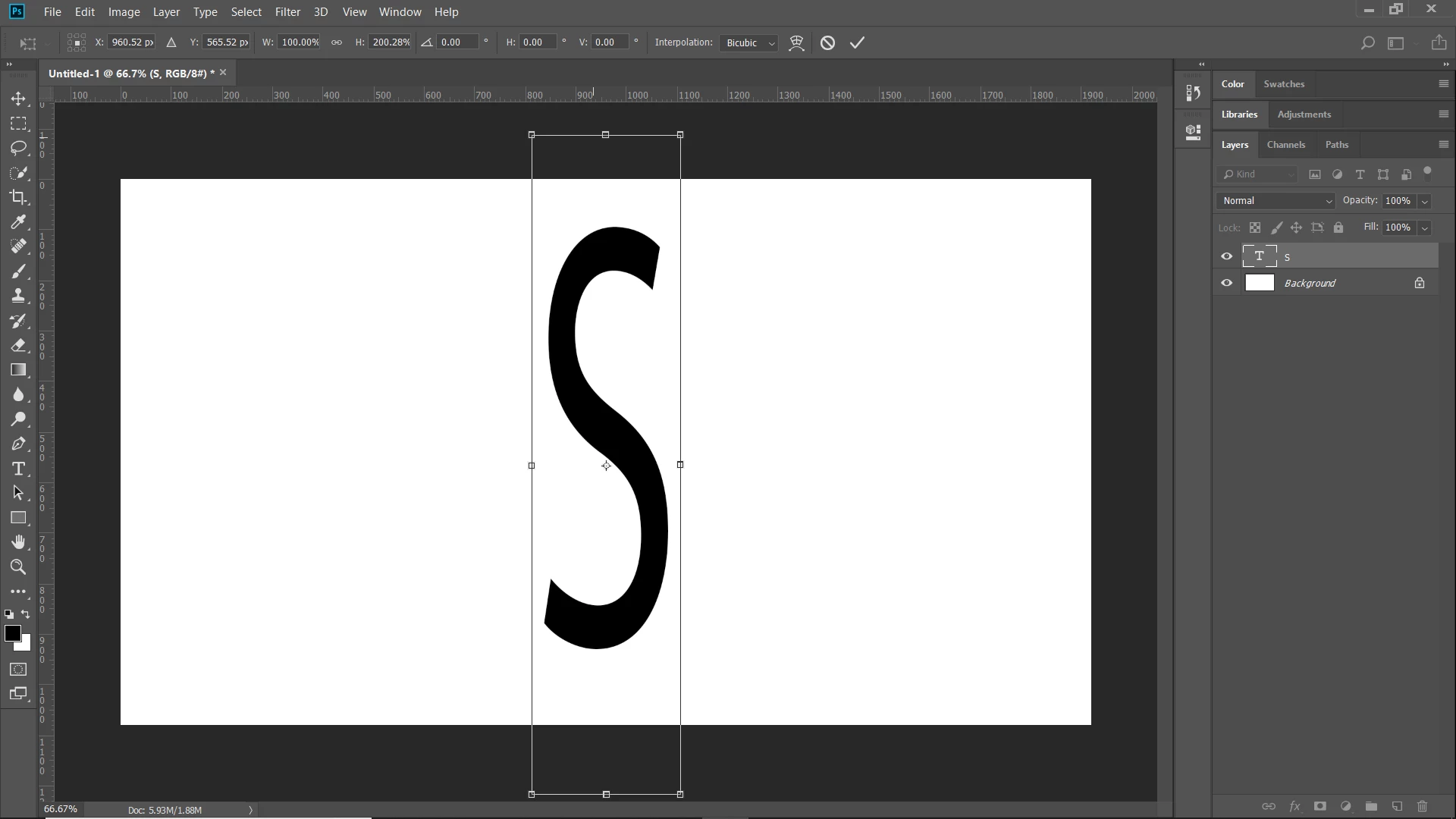Hide the Background layer
This screenshot has height=819, width=1456.
click(x=1226, y=283)
